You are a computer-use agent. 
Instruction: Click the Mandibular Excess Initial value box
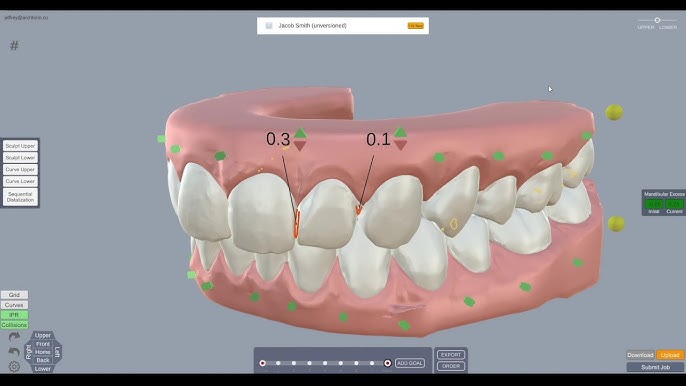tap(654, 204)
